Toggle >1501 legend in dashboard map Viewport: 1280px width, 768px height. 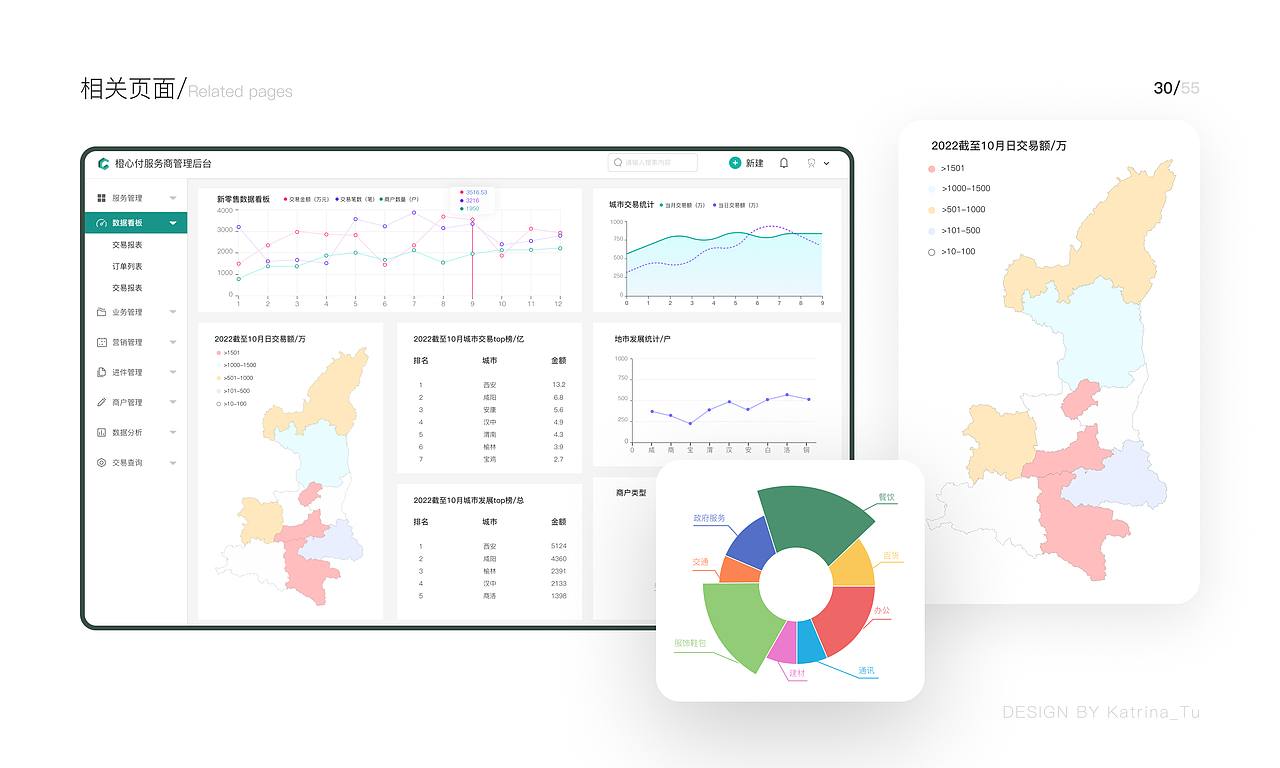(228, 353)
